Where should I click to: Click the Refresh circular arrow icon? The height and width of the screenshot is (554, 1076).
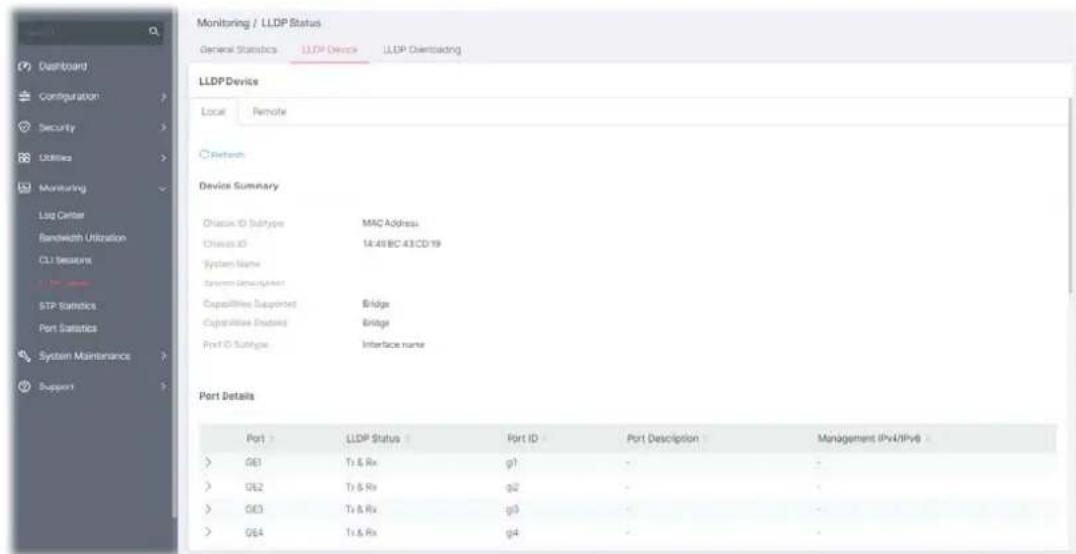pos(204,155)
